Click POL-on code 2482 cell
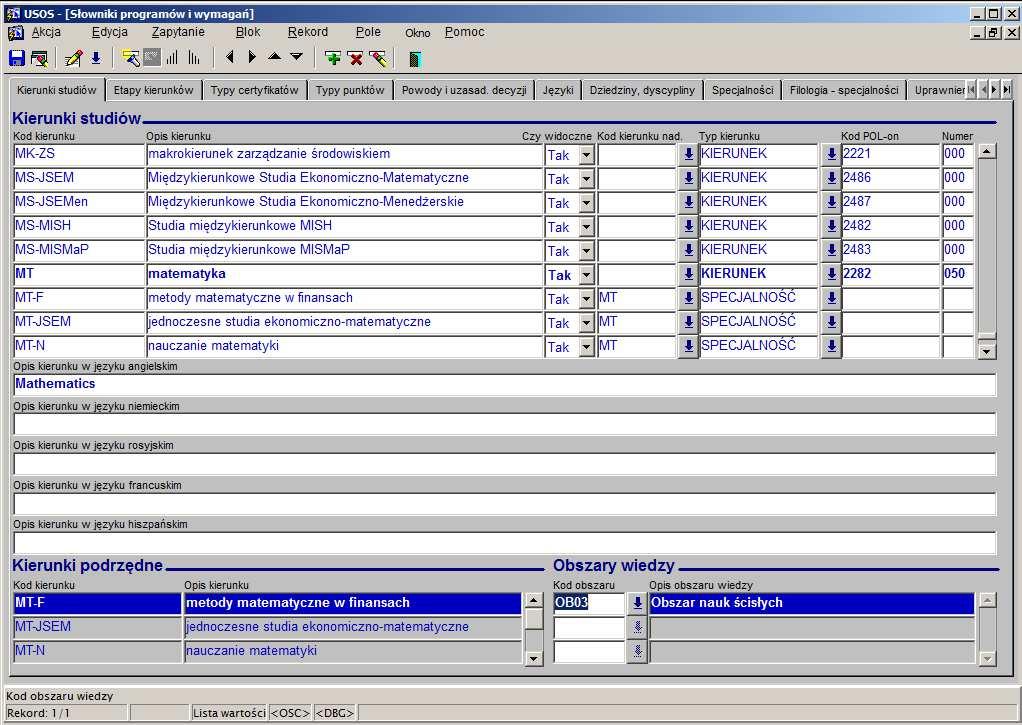 coord(890,226)
